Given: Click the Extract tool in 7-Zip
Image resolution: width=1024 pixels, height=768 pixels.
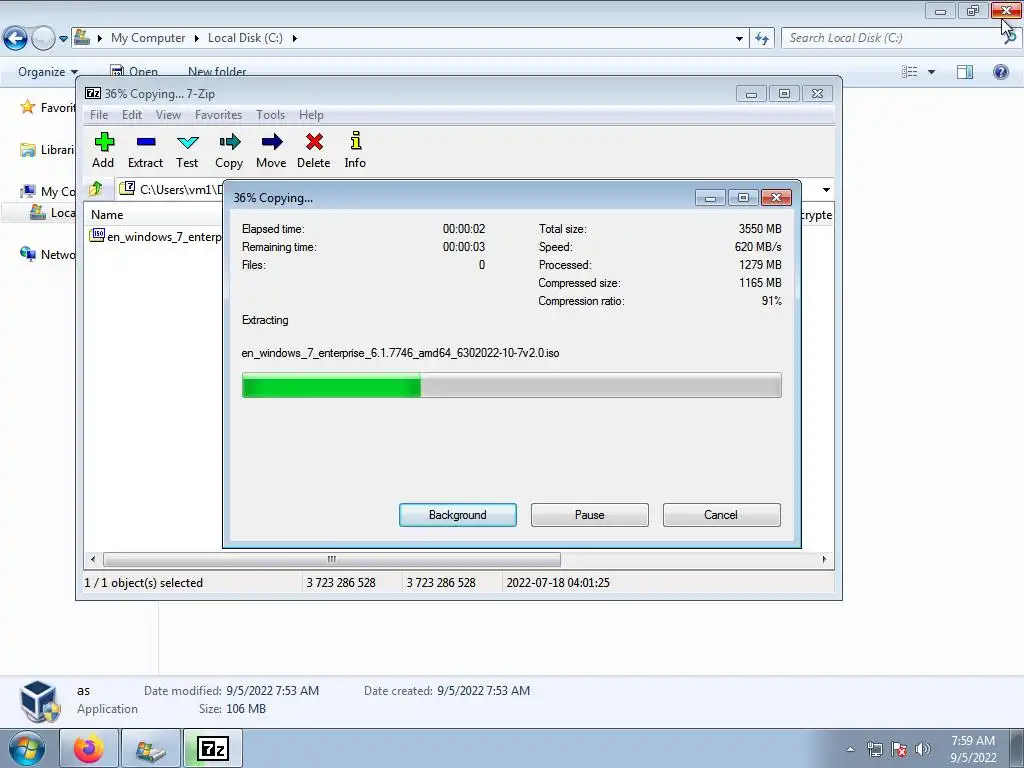Looking at the screenshot, I should [x=145, y=150].
